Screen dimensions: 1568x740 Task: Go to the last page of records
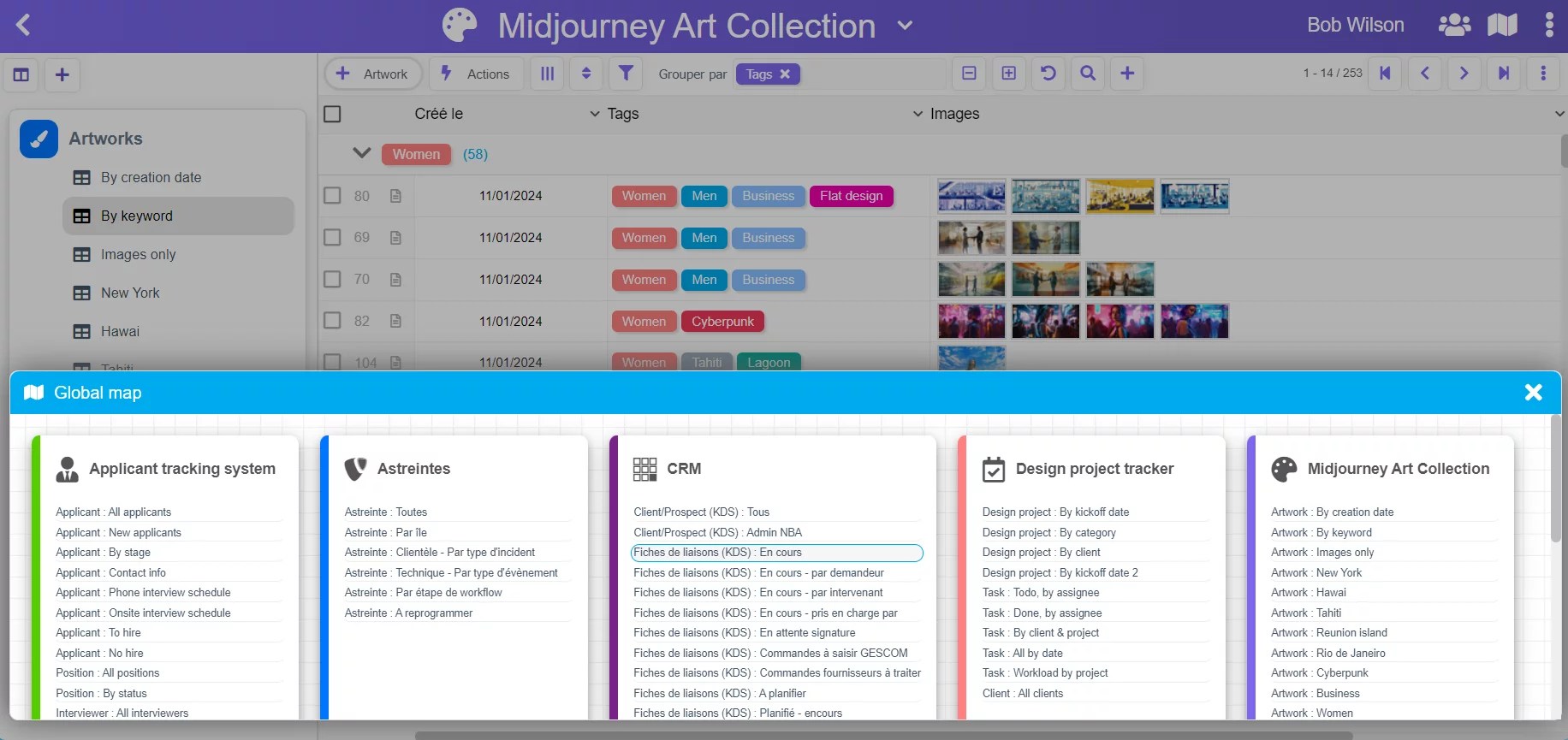1504,74
